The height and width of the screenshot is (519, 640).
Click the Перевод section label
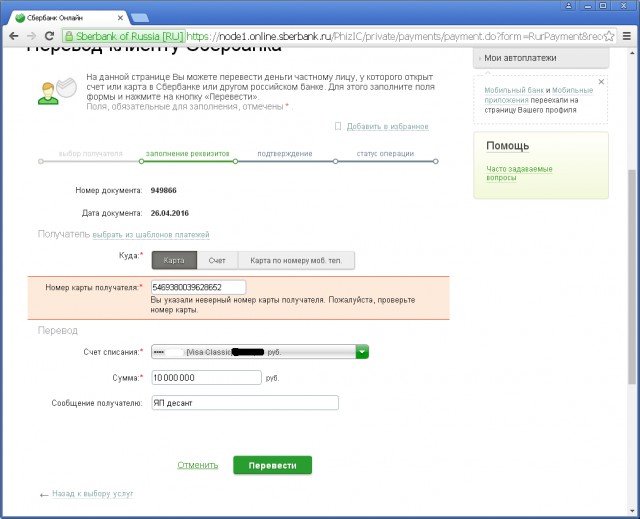pos(58,330)
